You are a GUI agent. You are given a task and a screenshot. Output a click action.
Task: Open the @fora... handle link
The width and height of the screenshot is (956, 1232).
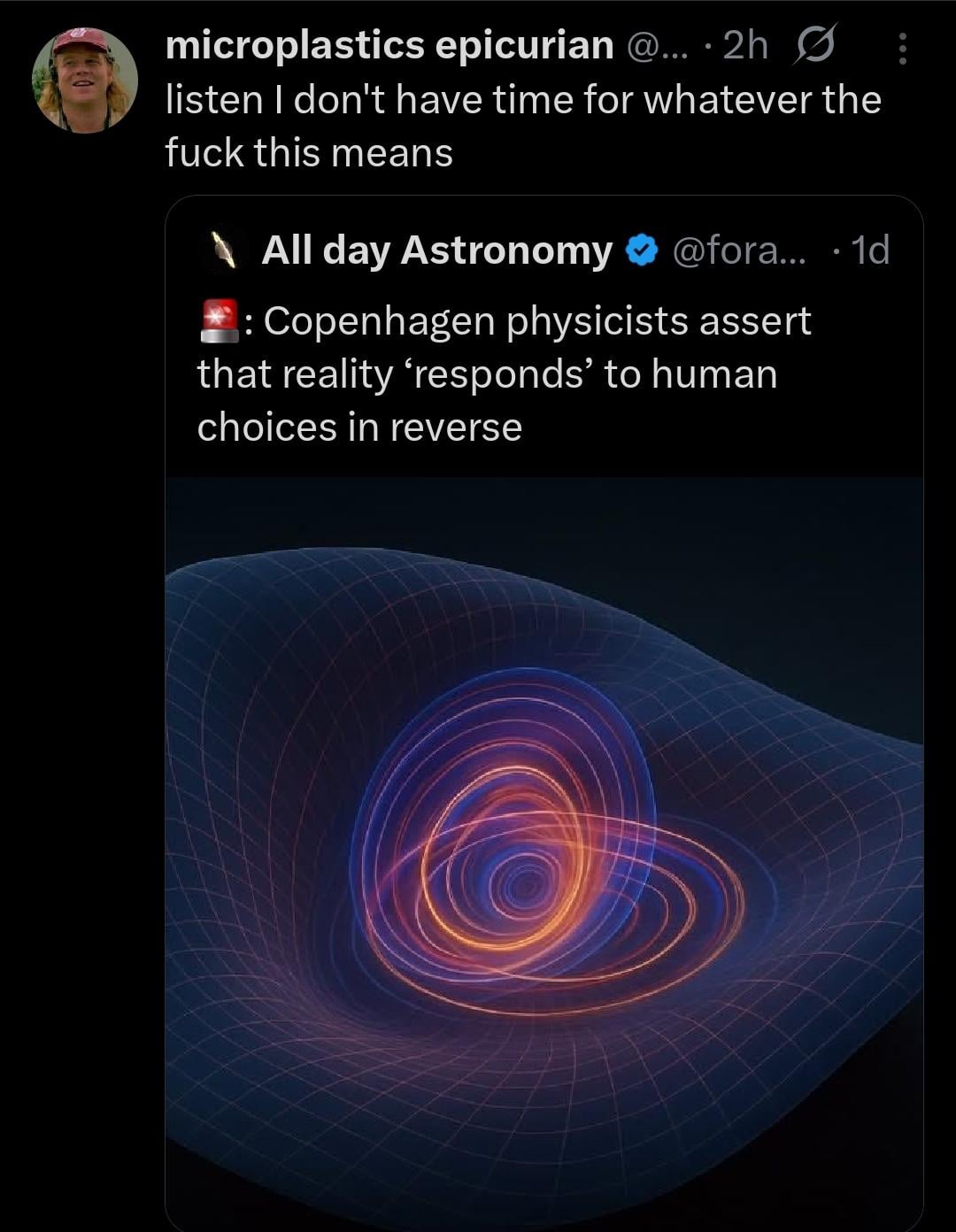[x=739, y=250]
